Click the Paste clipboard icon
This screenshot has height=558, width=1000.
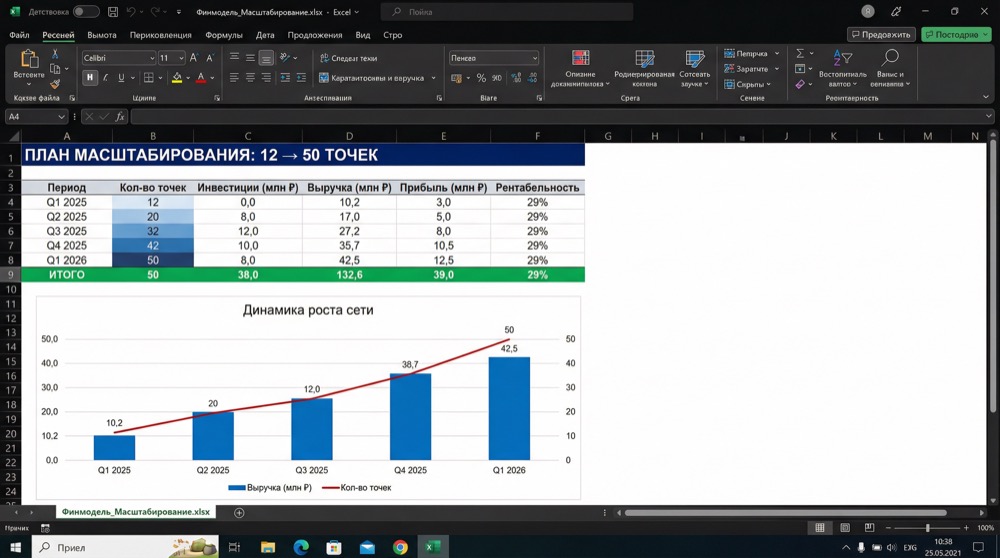coord(29,59)
